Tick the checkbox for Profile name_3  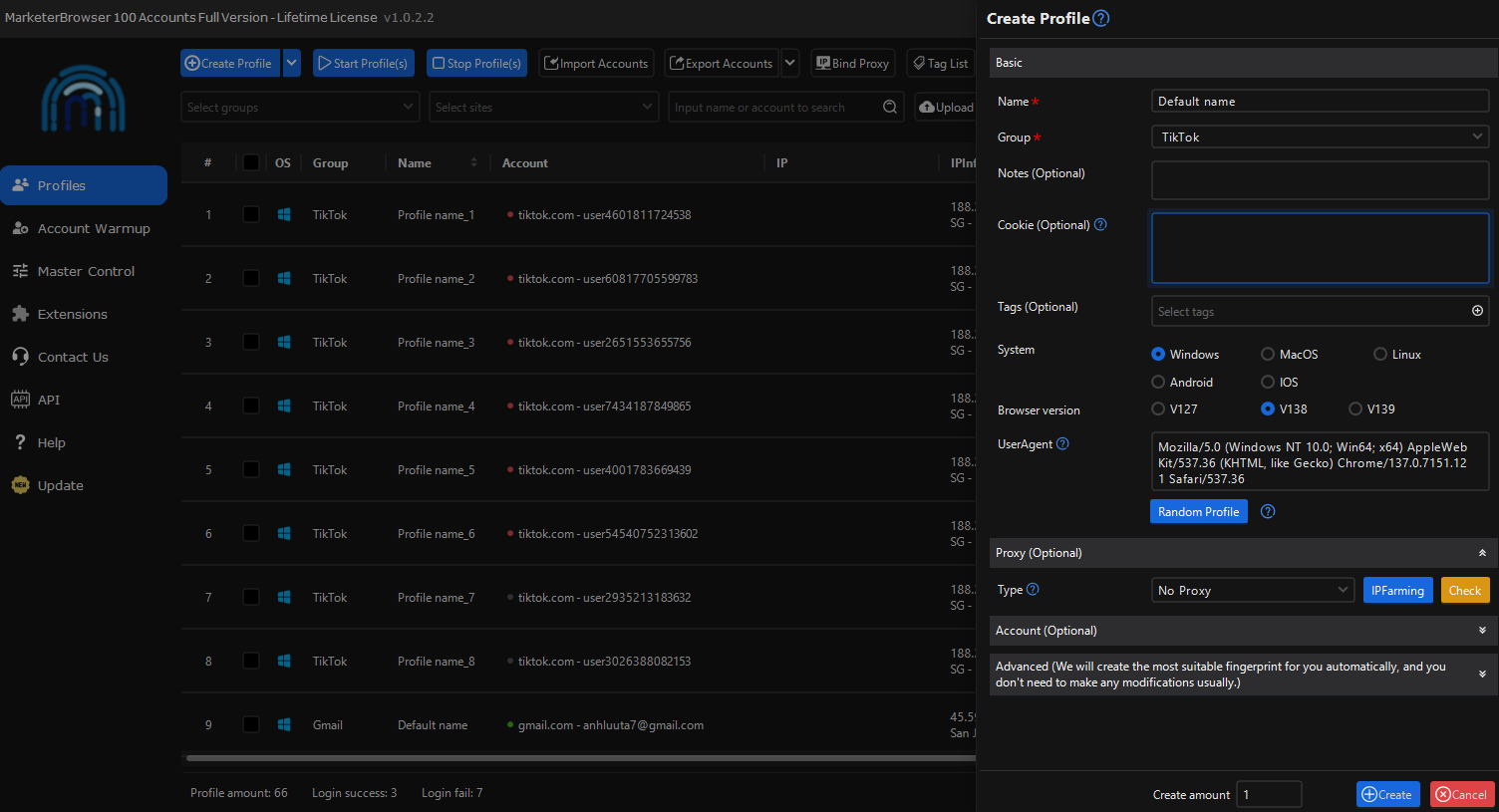tap(251, 343)
